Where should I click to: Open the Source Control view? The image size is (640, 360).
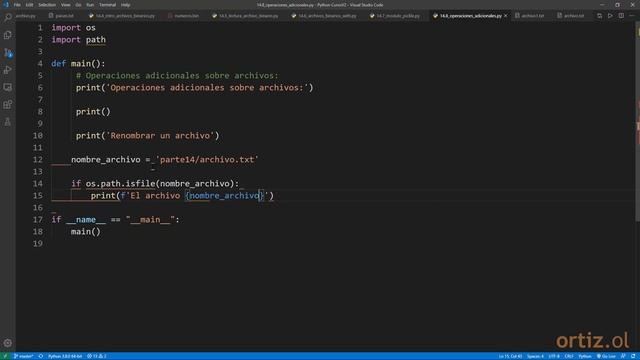coord(8,53)
